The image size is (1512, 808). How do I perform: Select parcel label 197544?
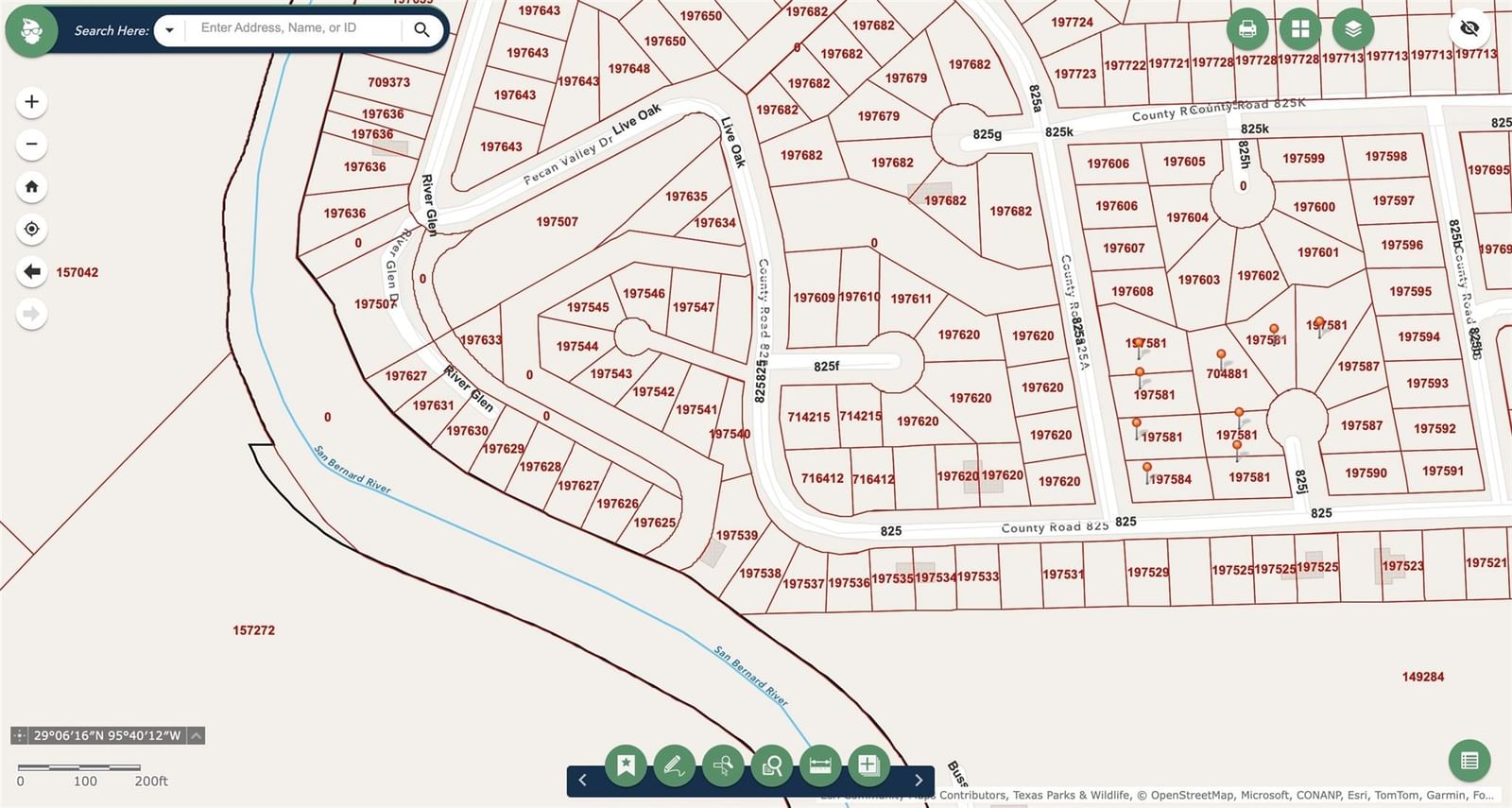[x=577, y=347]
